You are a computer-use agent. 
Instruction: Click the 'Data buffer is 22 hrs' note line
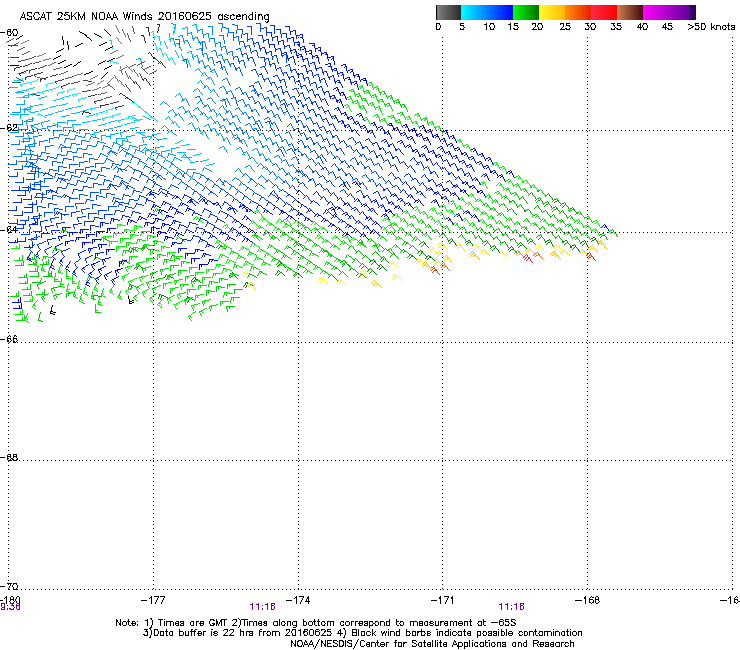(x=362, y=633)
